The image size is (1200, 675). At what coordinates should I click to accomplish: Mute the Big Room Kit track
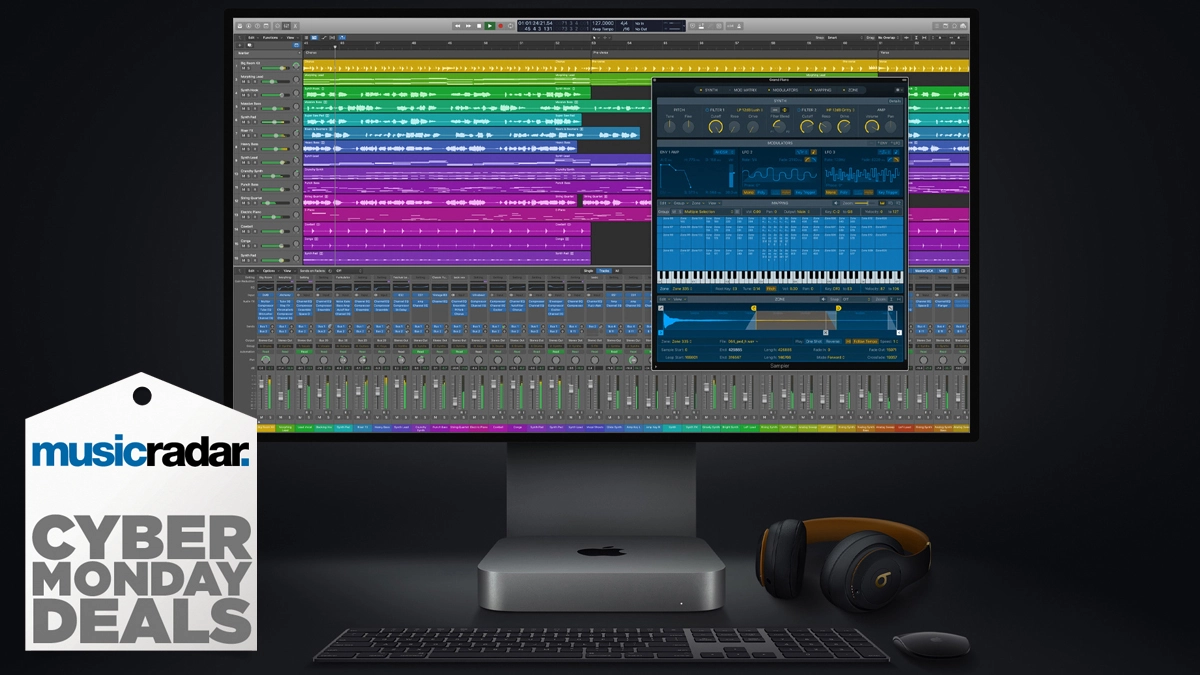click(x=243, y=68)
